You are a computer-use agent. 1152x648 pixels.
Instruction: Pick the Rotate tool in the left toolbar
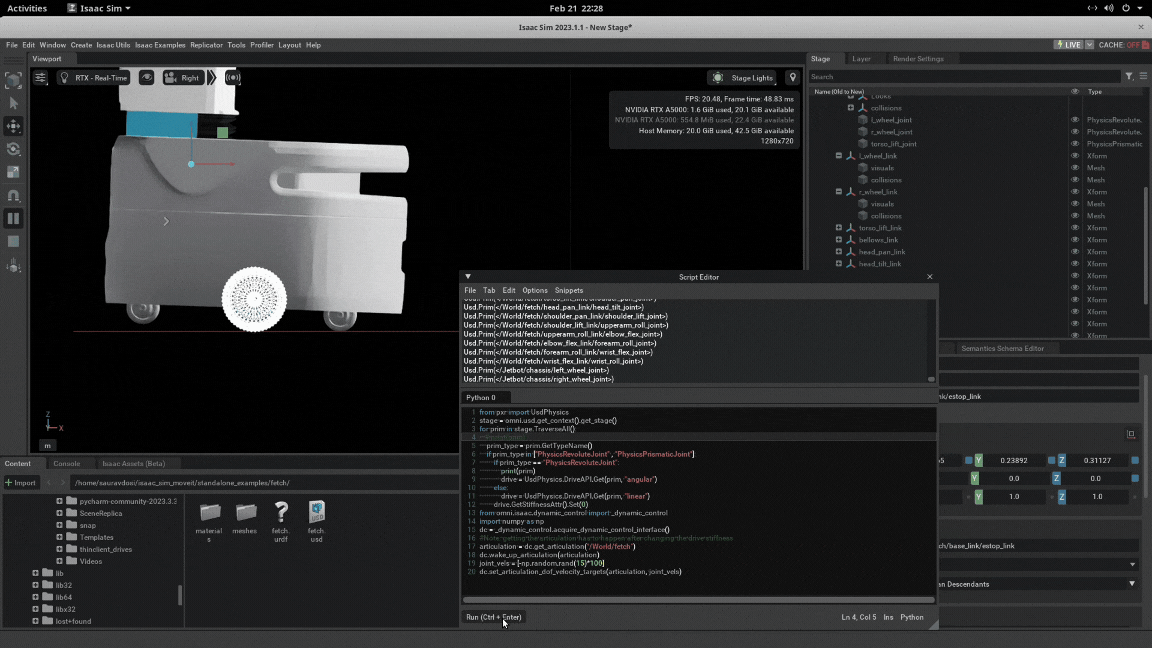[x=13, y=149]
